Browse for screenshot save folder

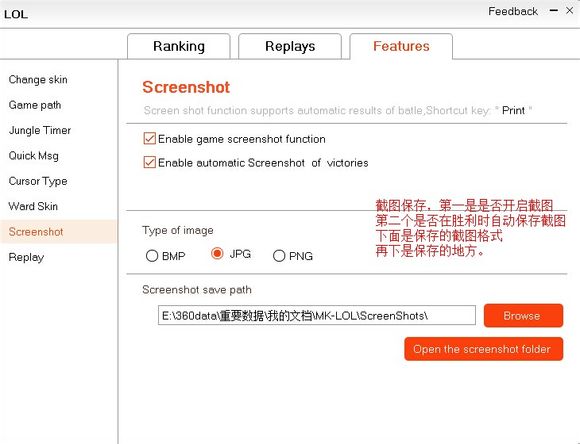[523, 316]
